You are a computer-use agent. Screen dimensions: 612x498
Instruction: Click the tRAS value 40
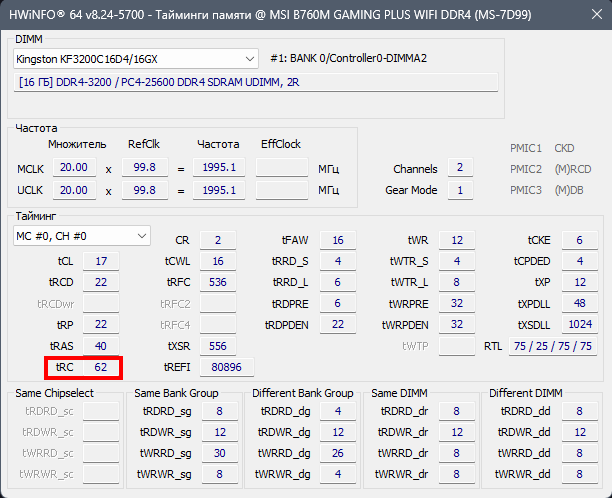click(101, 346)
